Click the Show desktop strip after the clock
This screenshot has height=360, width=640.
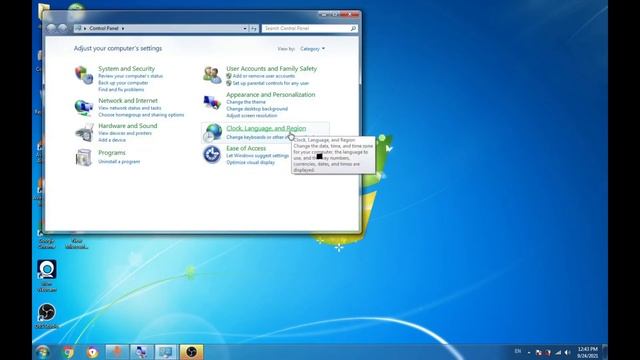[x=605, y=352]
